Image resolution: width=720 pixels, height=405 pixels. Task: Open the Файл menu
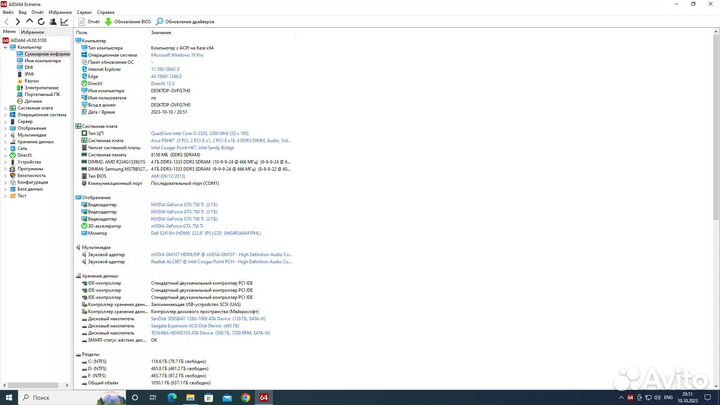[x=8, y=12]
